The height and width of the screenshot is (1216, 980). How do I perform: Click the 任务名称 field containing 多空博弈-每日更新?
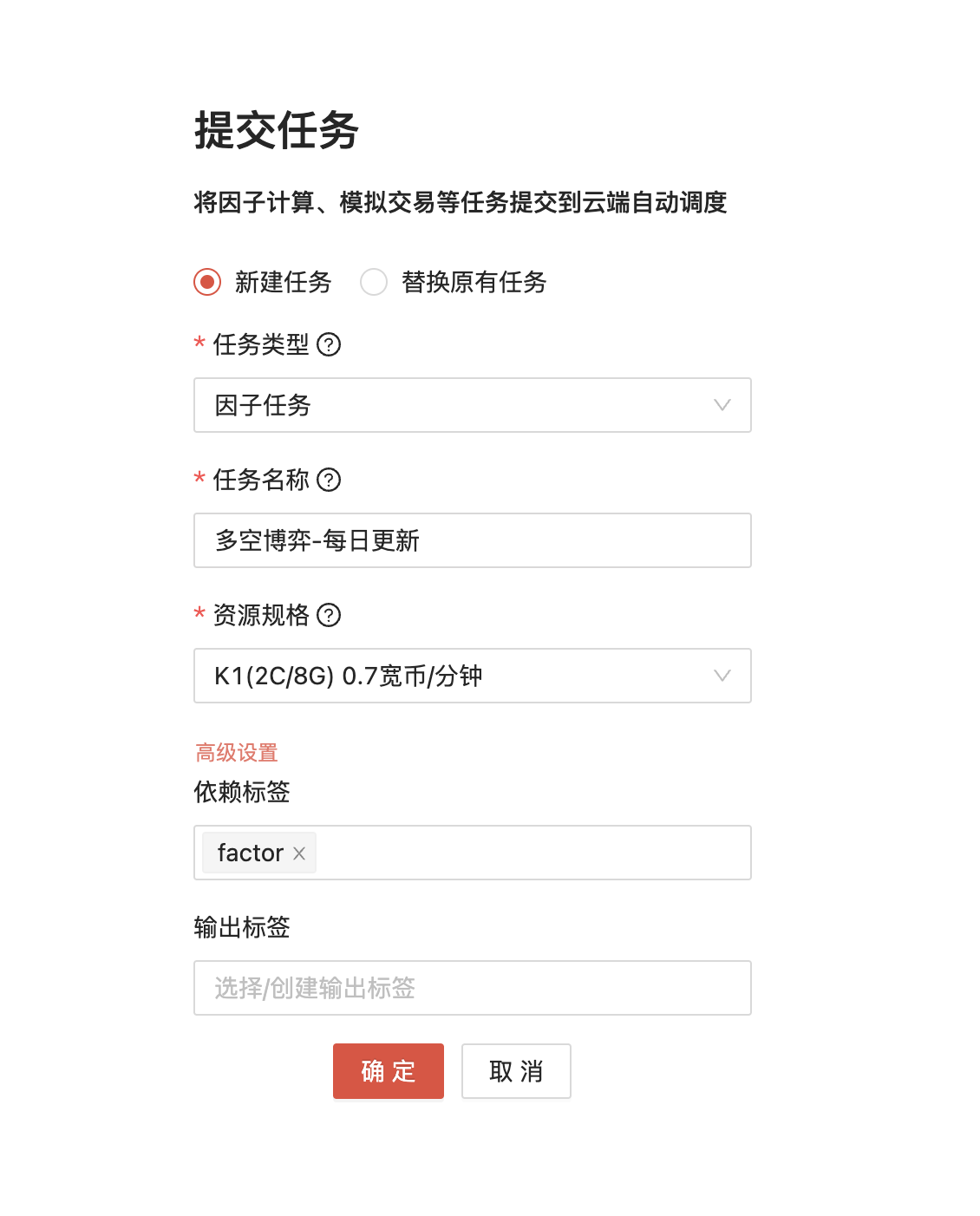[x=472, y=540]
